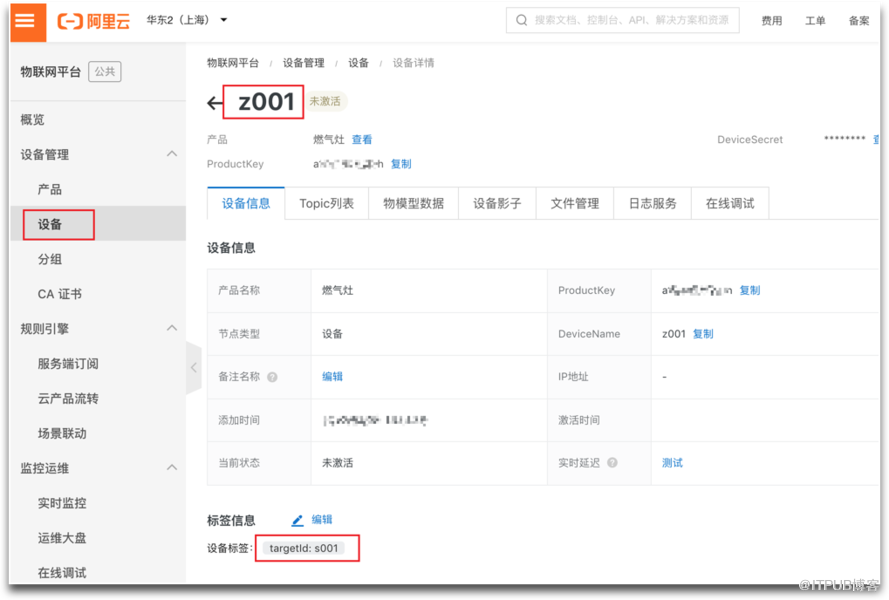Image resolution: width=889 pixels, height=600 pixels.
Task: Open the 设备影子 tab
Action: click(497, 203)
